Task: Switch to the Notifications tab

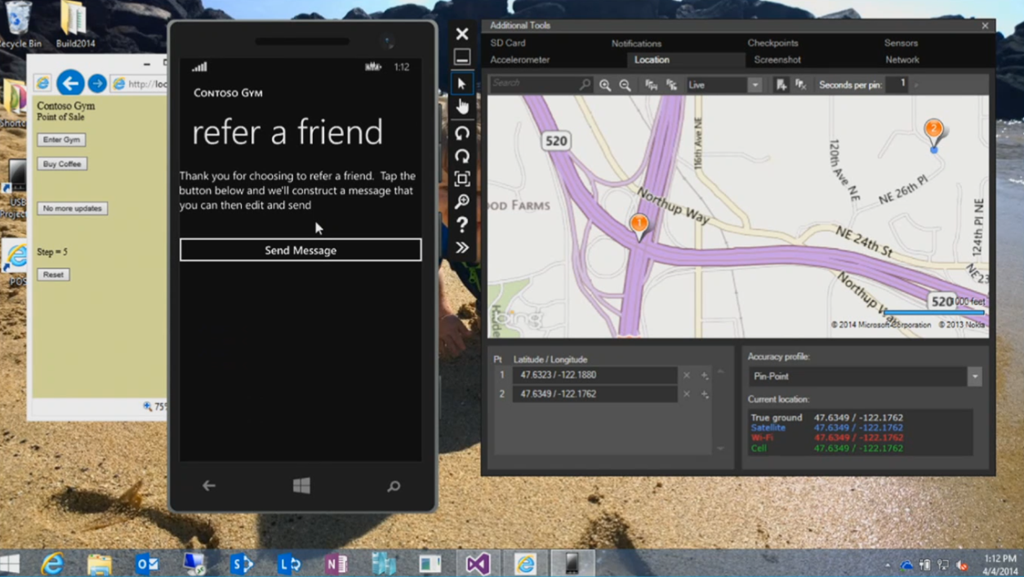Action: point(636,43)
